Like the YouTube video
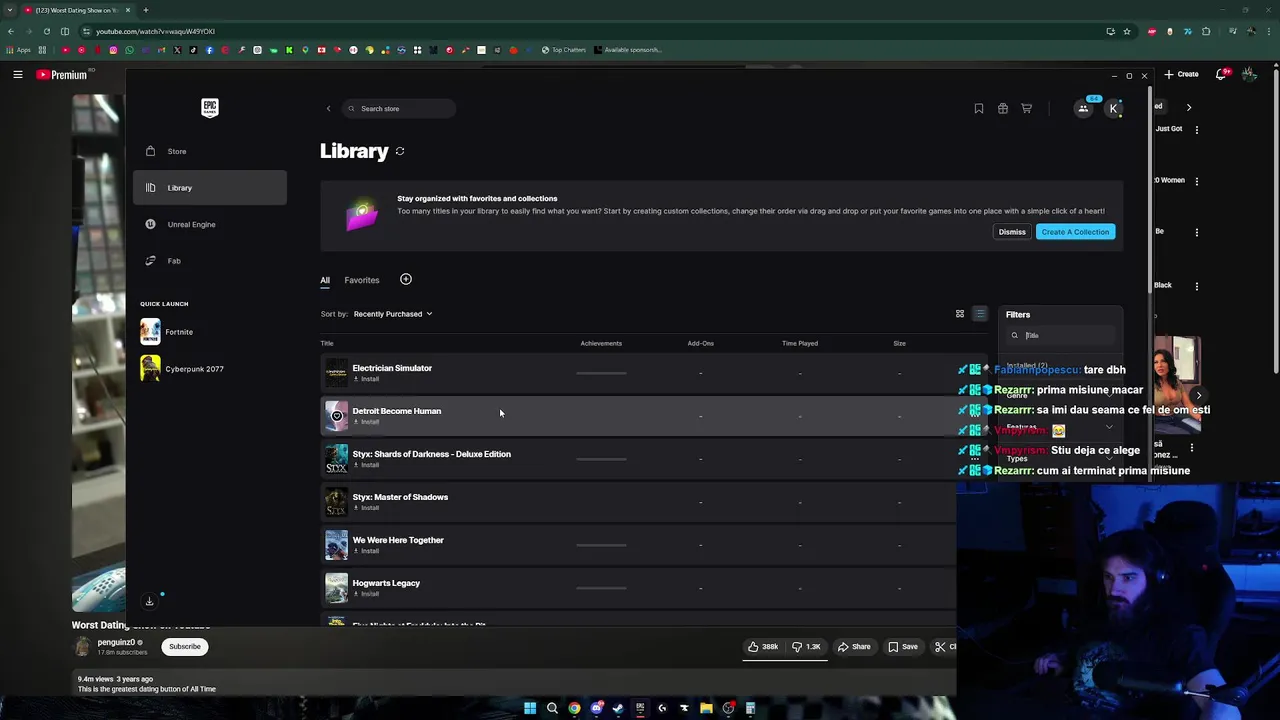1280x720 pixels. click(763, 647)
